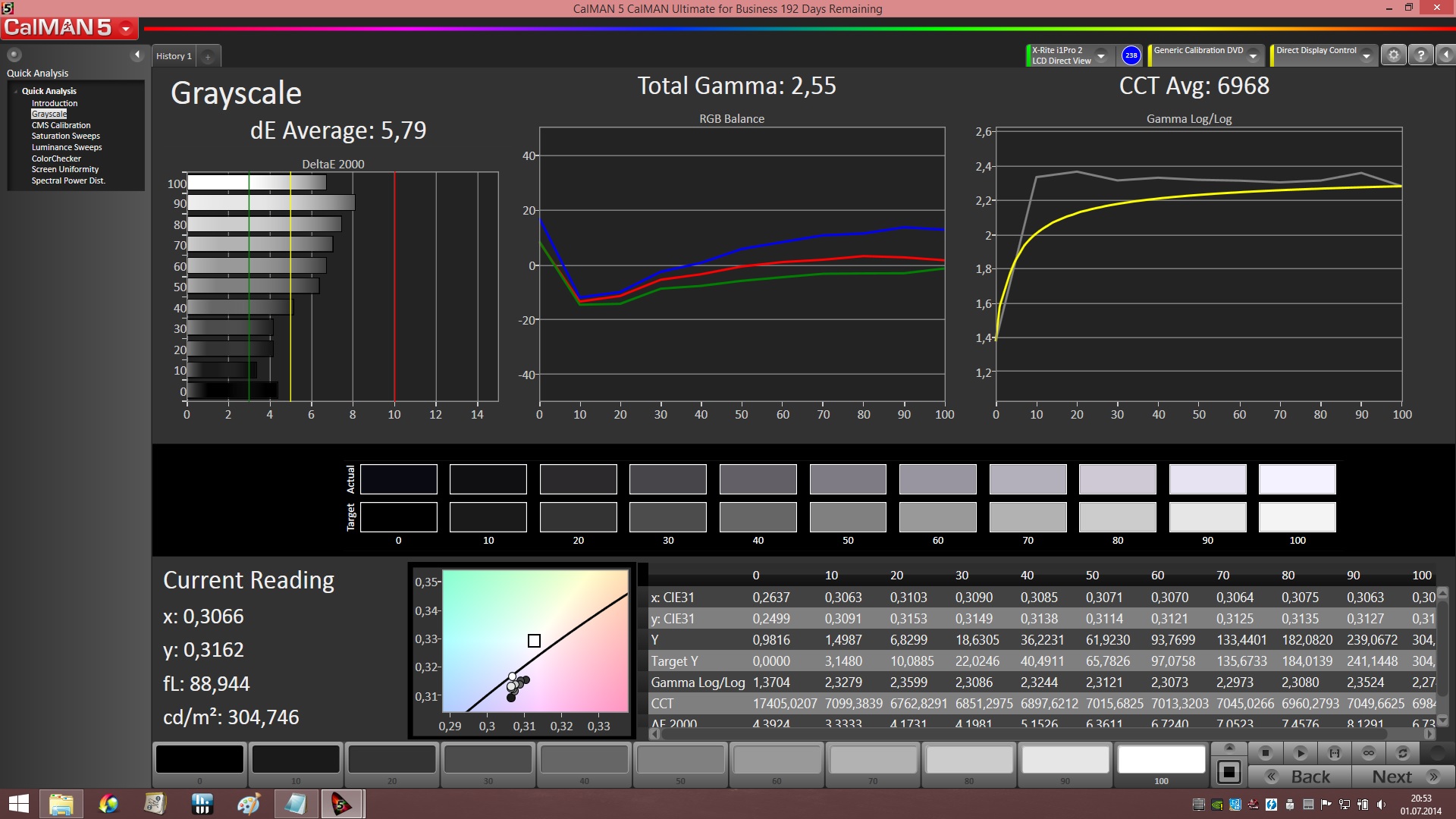1456x819 pixels.
Task: Open help question mark button
Action: click(x=1421, y=55)
